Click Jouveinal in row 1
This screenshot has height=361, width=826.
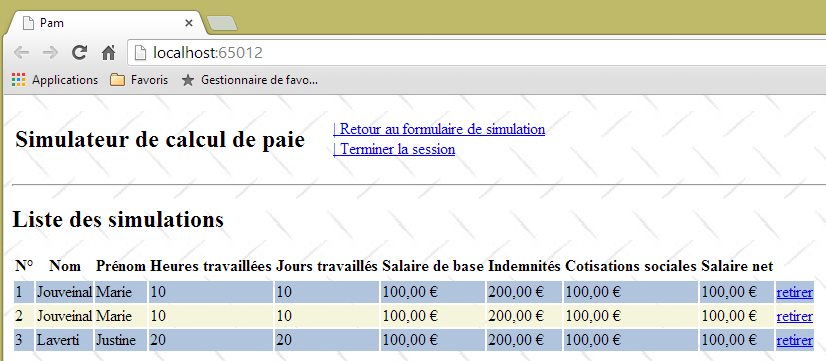(x=64, y=292)
